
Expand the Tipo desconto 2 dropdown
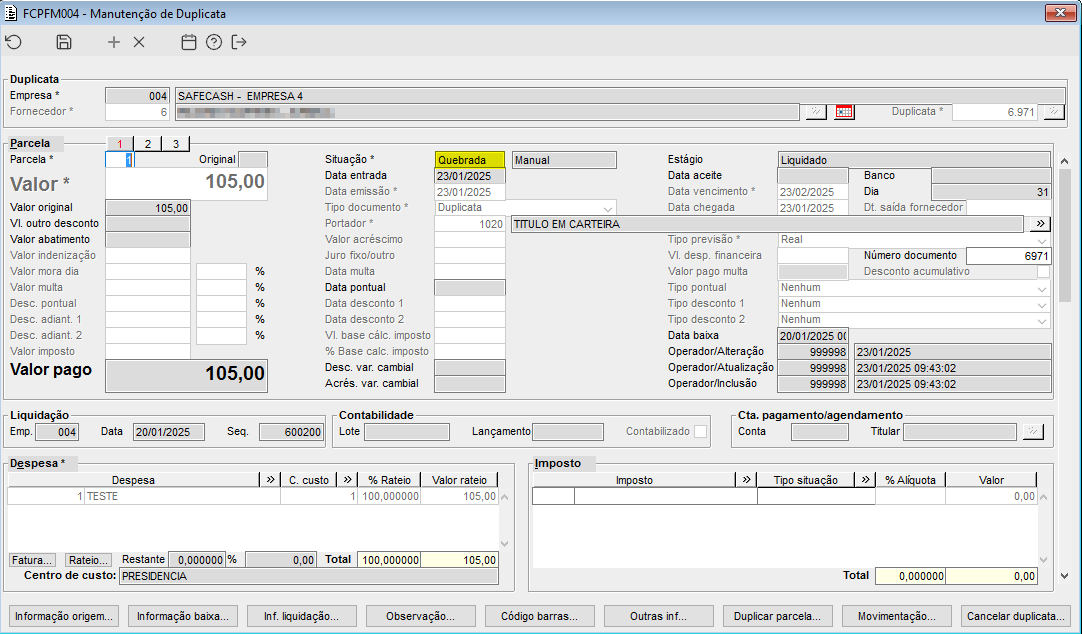(x=1042, y=320)
